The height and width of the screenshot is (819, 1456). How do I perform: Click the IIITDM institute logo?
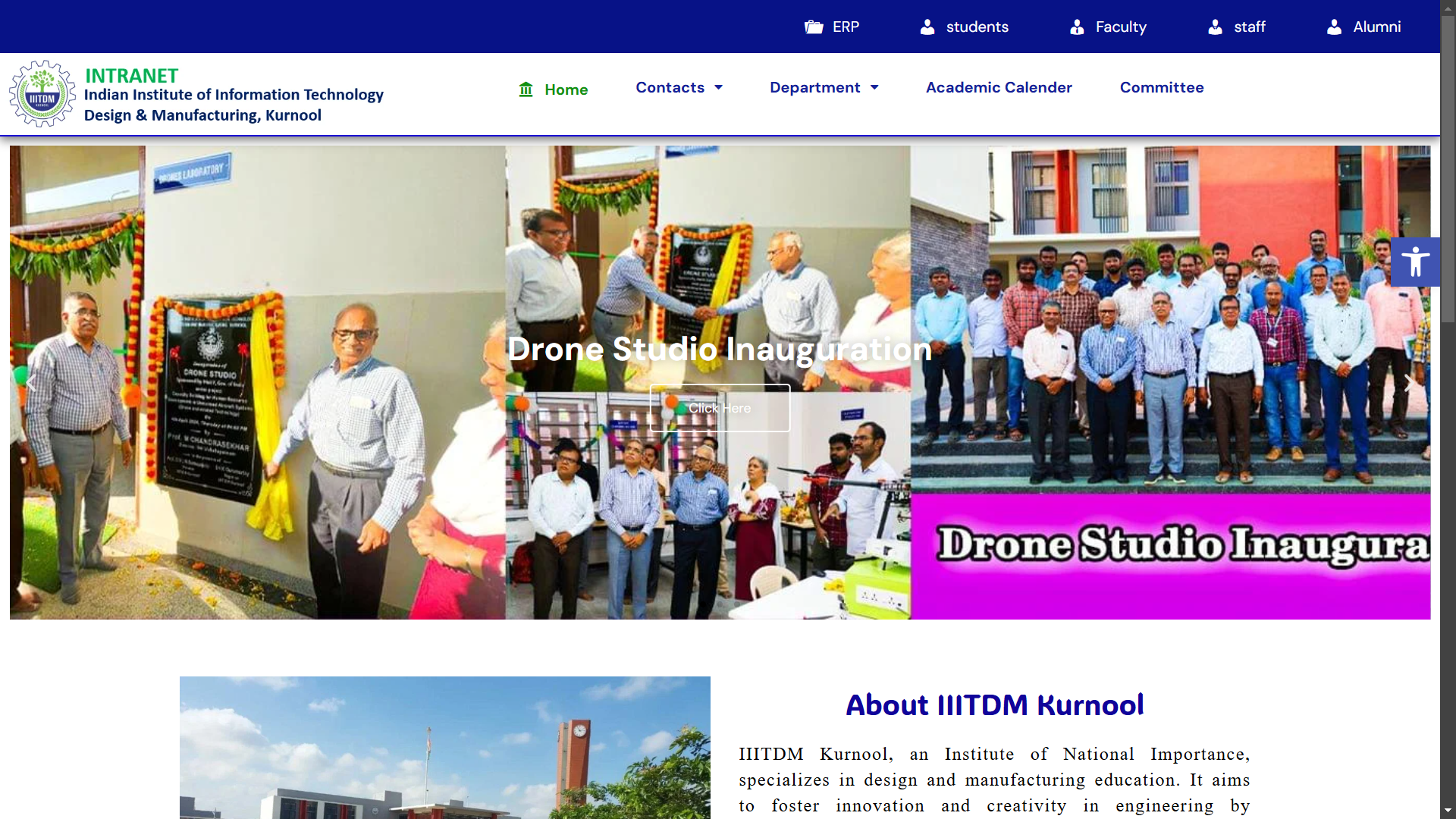tap(42, 94)
